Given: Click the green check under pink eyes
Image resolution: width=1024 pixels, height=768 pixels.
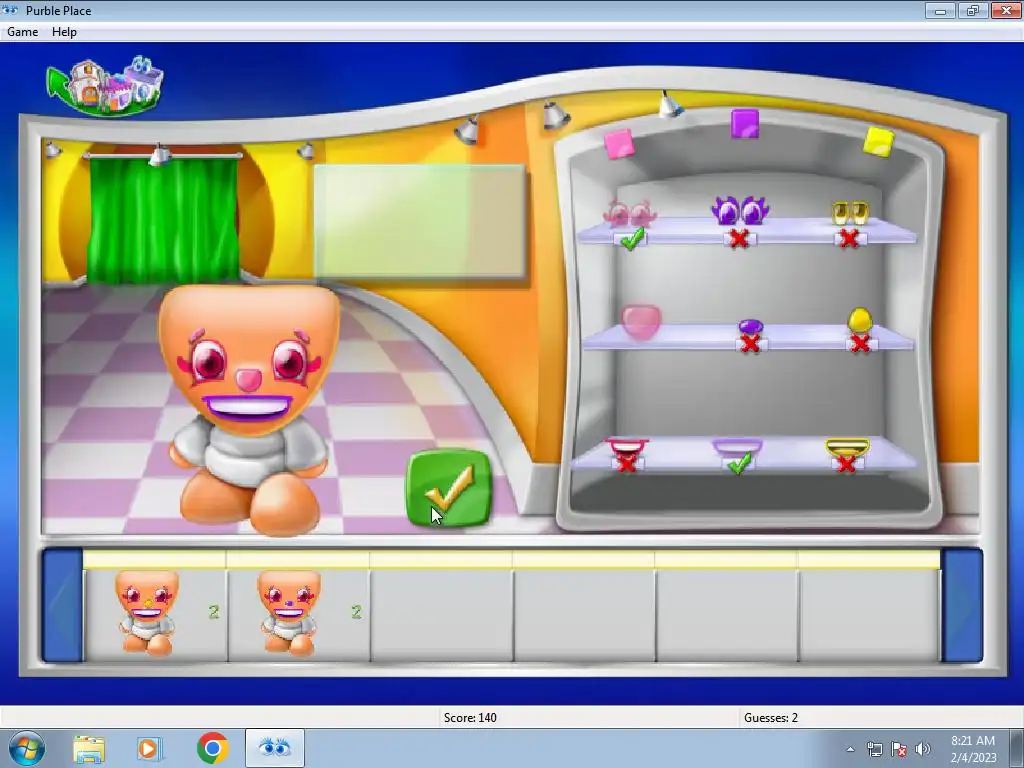Looking at the screenshot, I should (x=632, y=239).
